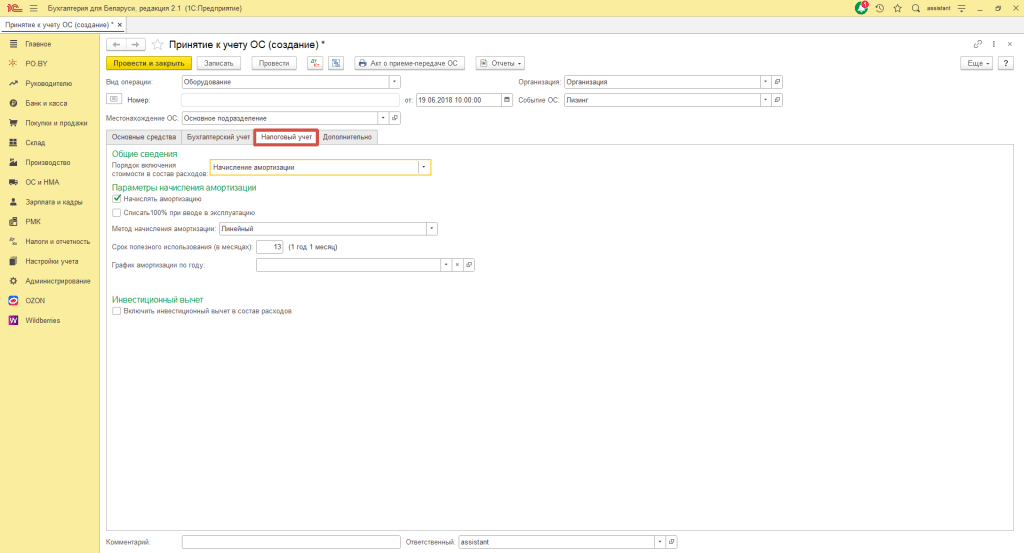Open calendar picker for date field
1024x553 pixels.
pyautogui.click(x=507, y=100)
